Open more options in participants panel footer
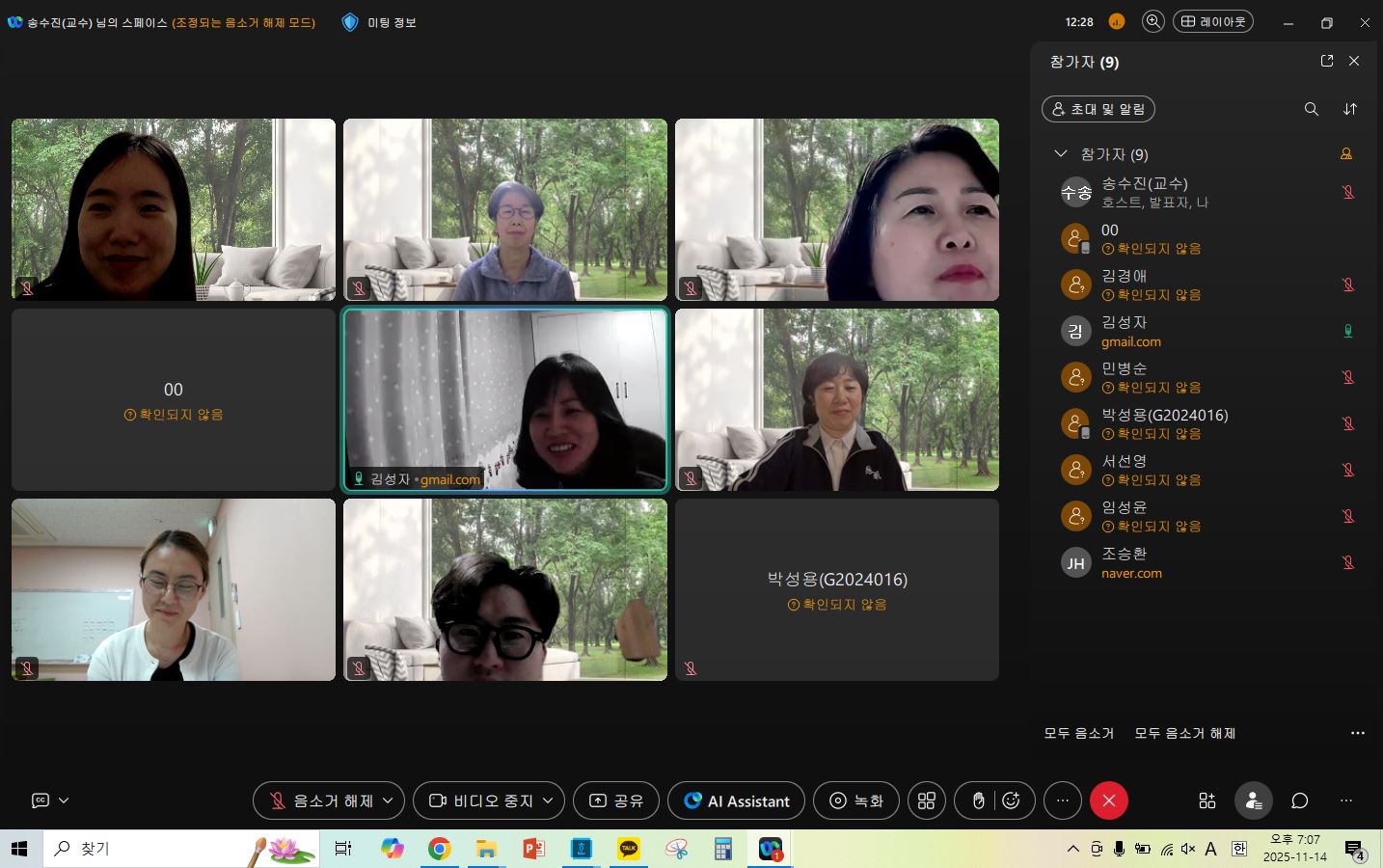Screen dimensions: 1383x868 click(1357, 733)
